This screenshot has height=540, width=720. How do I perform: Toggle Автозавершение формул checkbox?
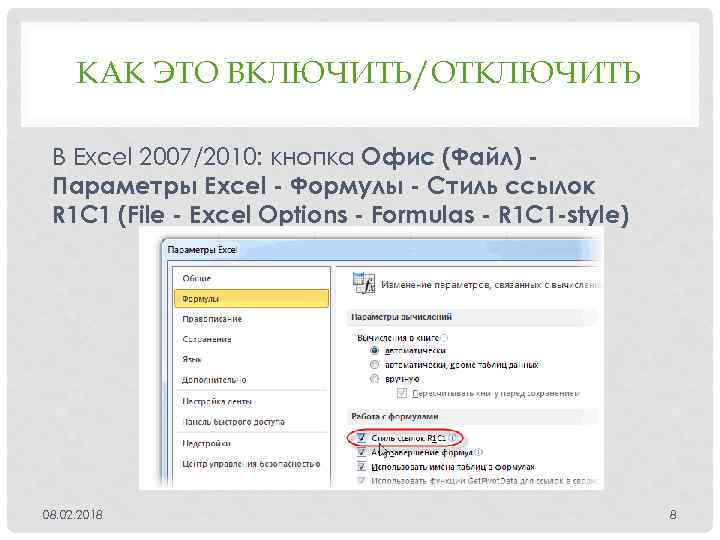(361, 452)
